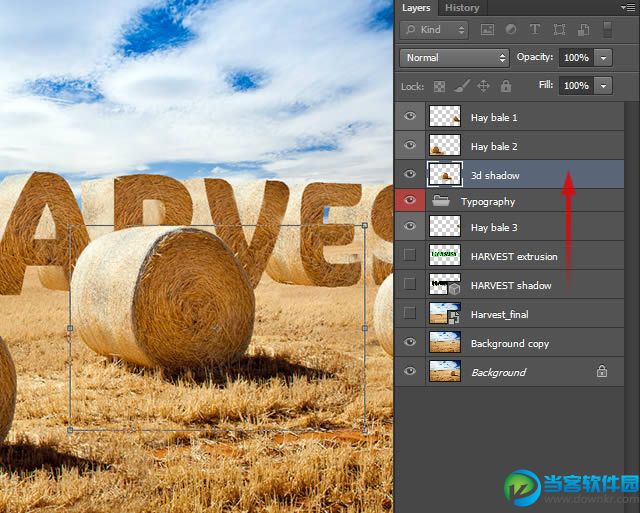Screen dimensions: 640x513
Task: Select the HARVEST shadow layer thumbnail
Action: pyautogui.click(x=445, y=284)
